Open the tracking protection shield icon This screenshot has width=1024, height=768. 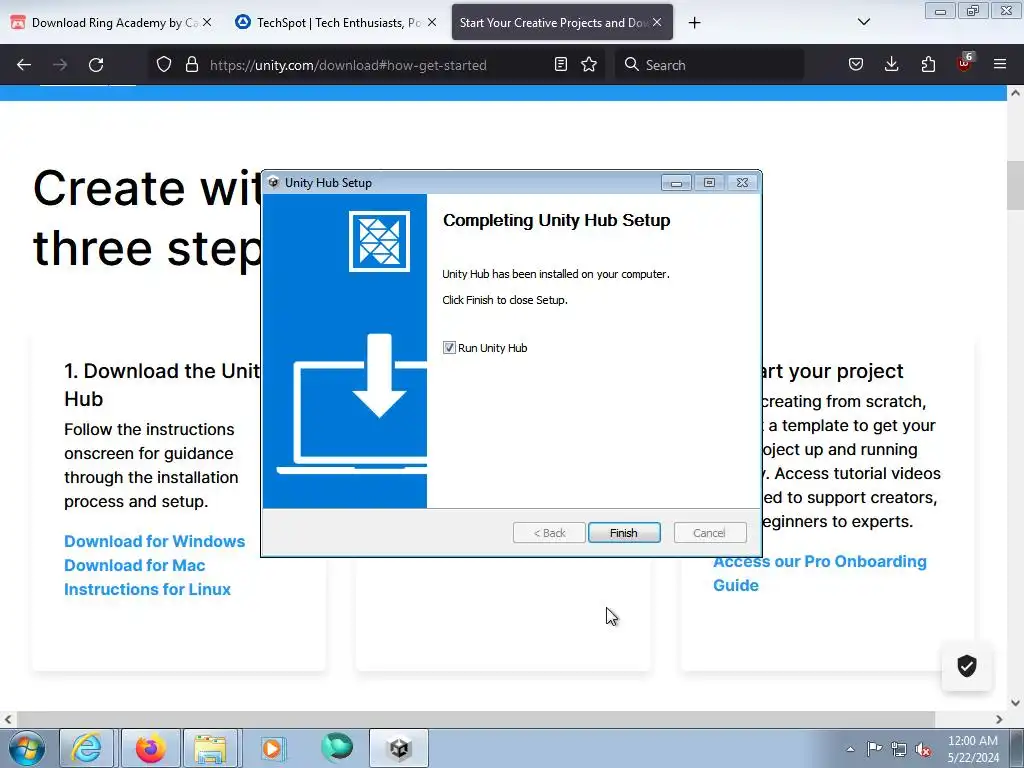[x=164, y=64]
